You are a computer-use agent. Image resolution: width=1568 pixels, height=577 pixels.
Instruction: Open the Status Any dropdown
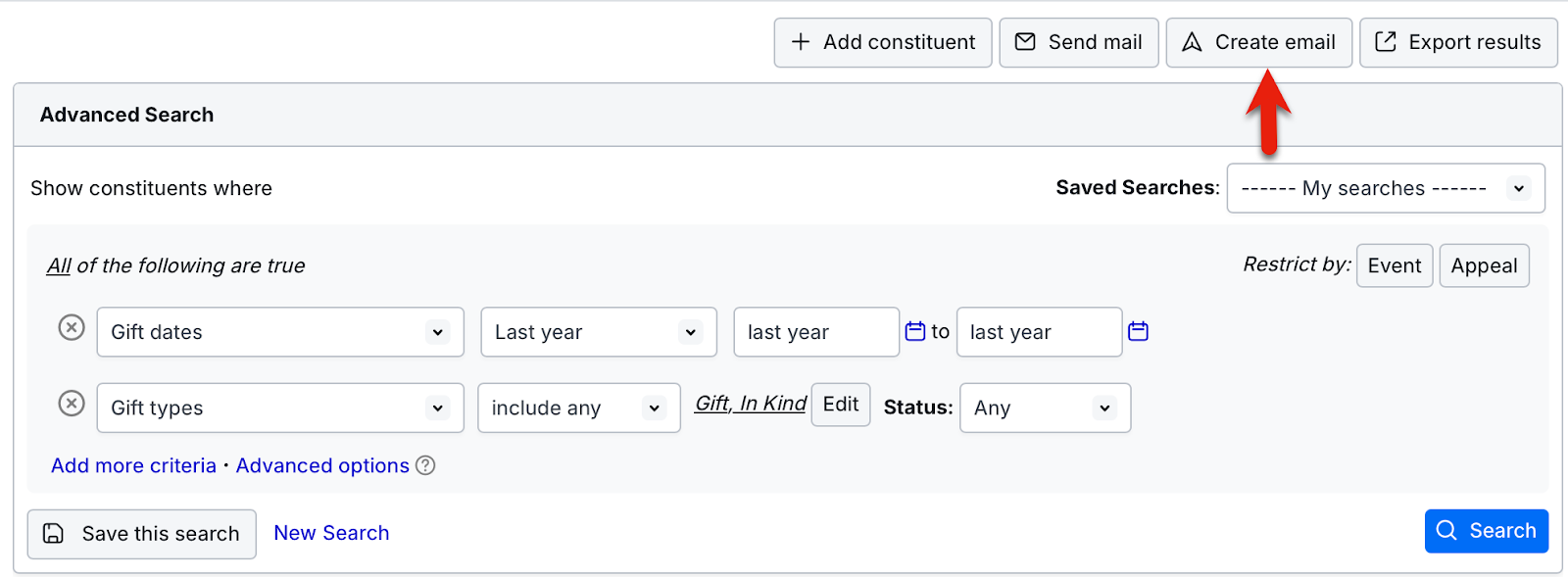[1045, 408]
